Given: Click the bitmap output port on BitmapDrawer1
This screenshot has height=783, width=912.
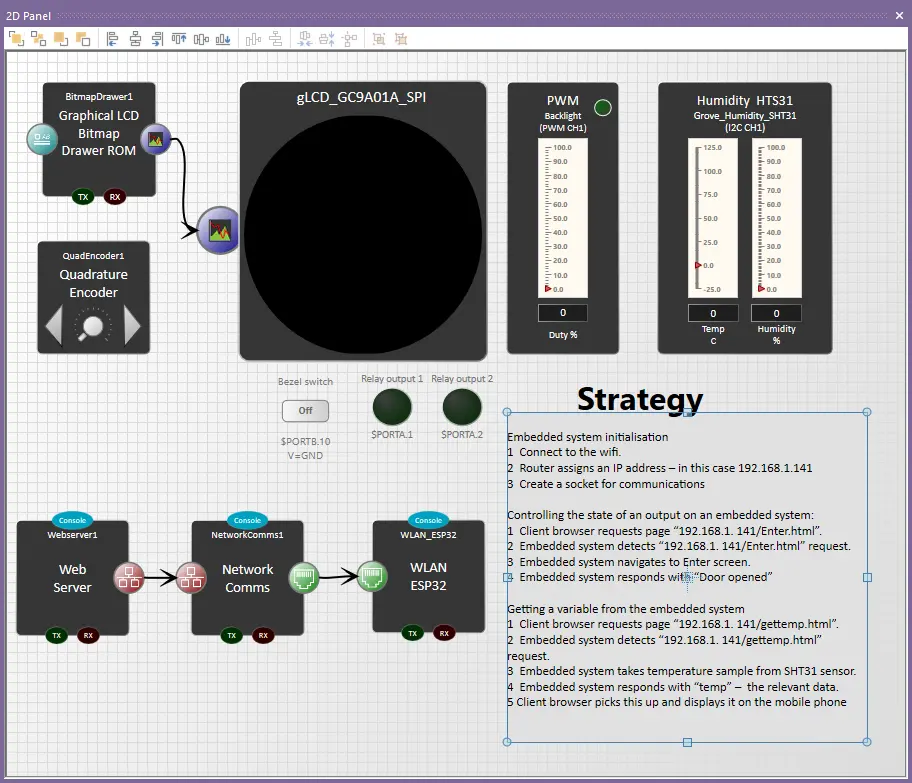Looking at the screenshot, I should coord(155,140).
